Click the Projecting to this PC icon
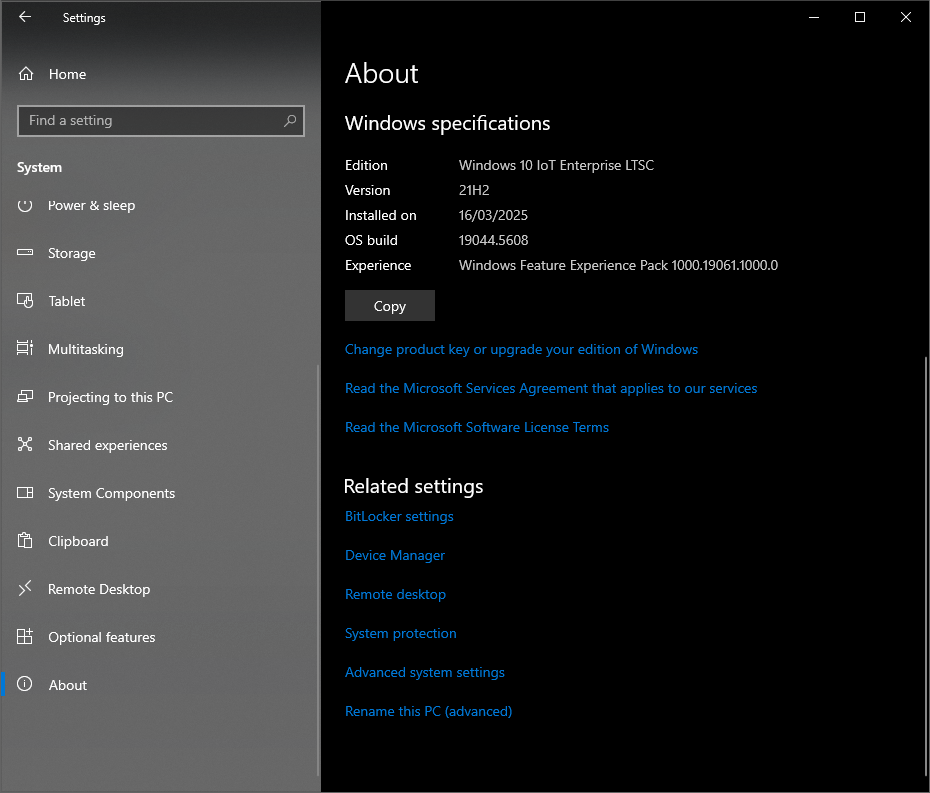The width and height of the screenshot is (930, 793). pyautogui.click(x=26, y=397)
